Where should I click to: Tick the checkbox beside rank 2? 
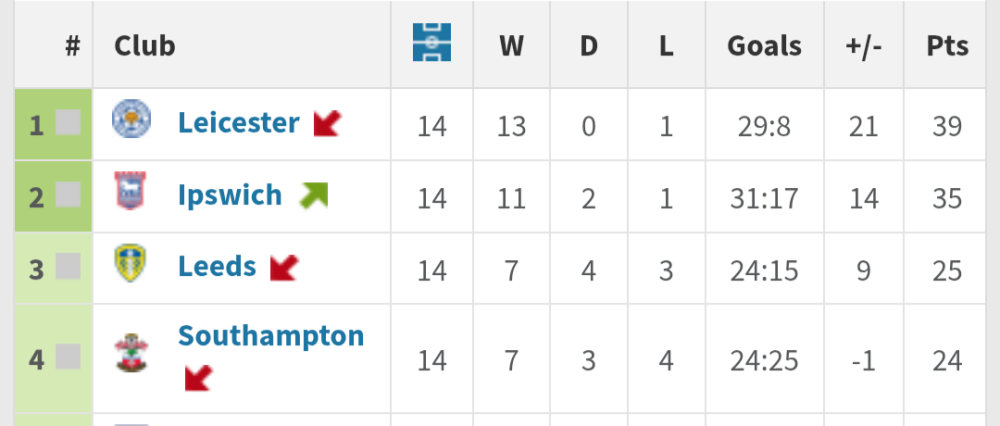click(68, 195)
